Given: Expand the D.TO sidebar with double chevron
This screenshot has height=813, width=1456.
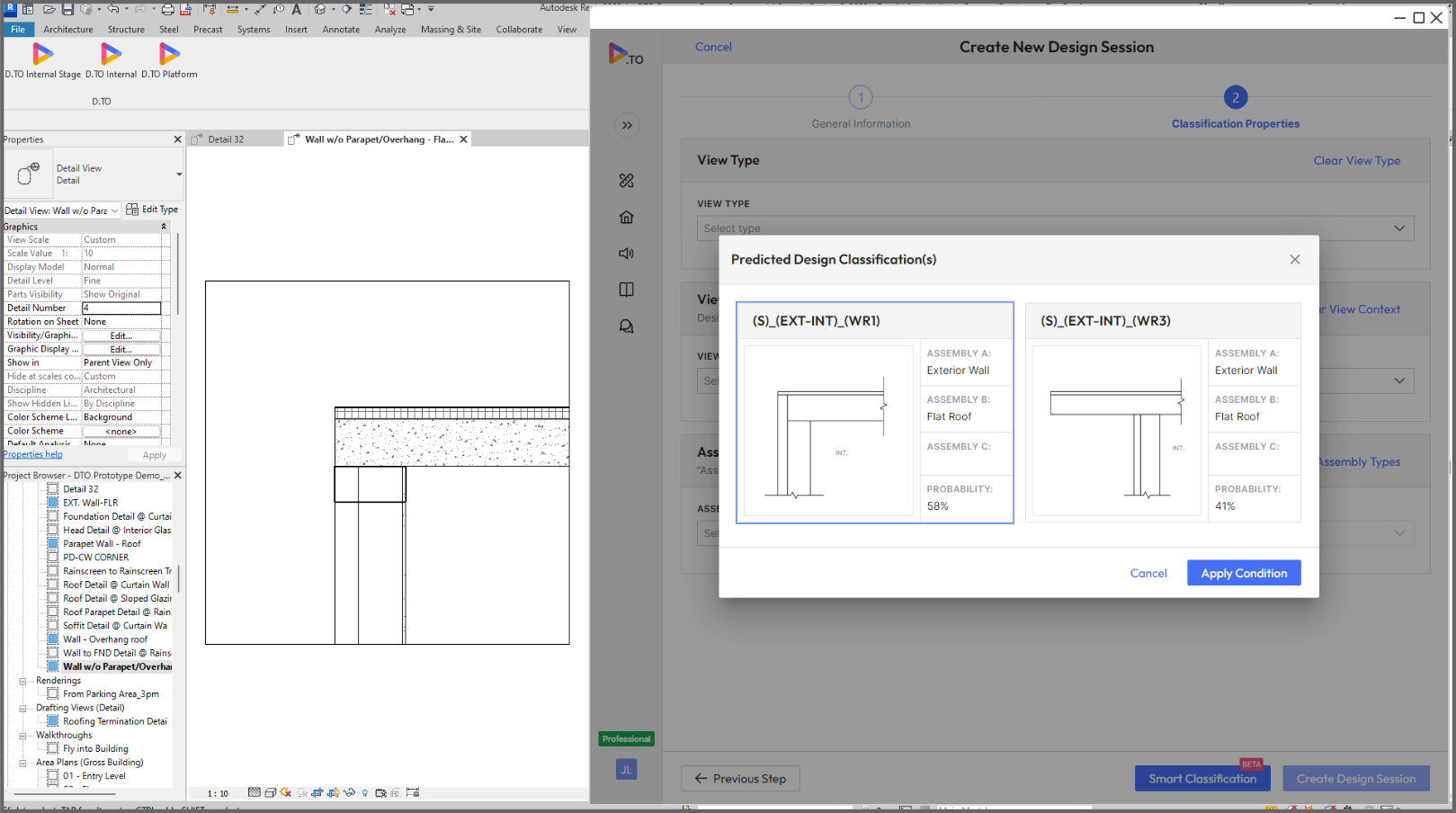Looking at the screenshot, I should click(627, 125).
